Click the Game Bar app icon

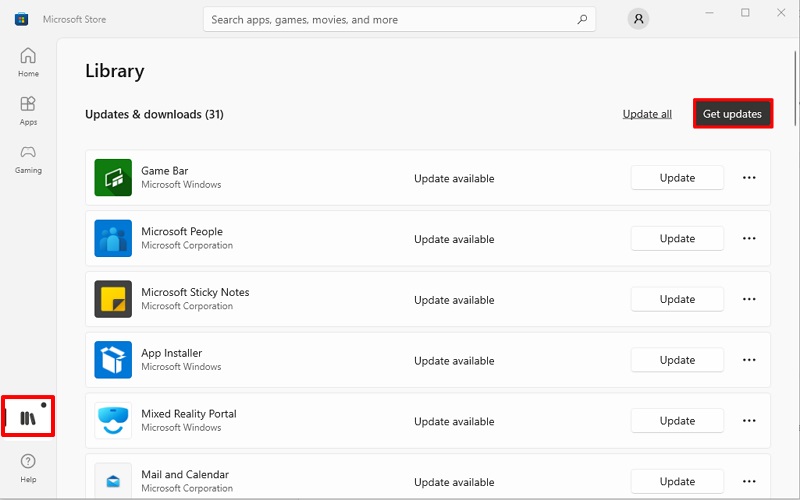(113, 178)
